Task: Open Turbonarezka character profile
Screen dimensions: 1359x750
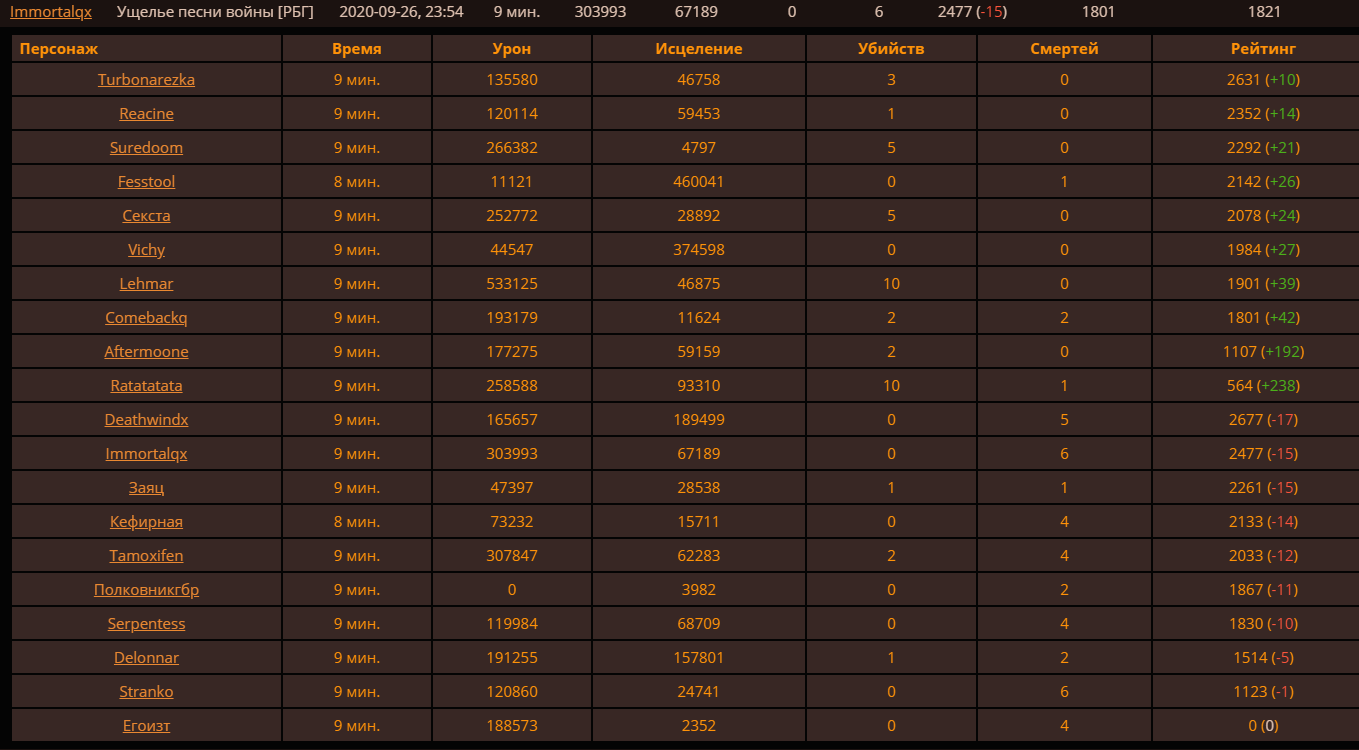Action: pyautogui.click(x=146, y=80)
